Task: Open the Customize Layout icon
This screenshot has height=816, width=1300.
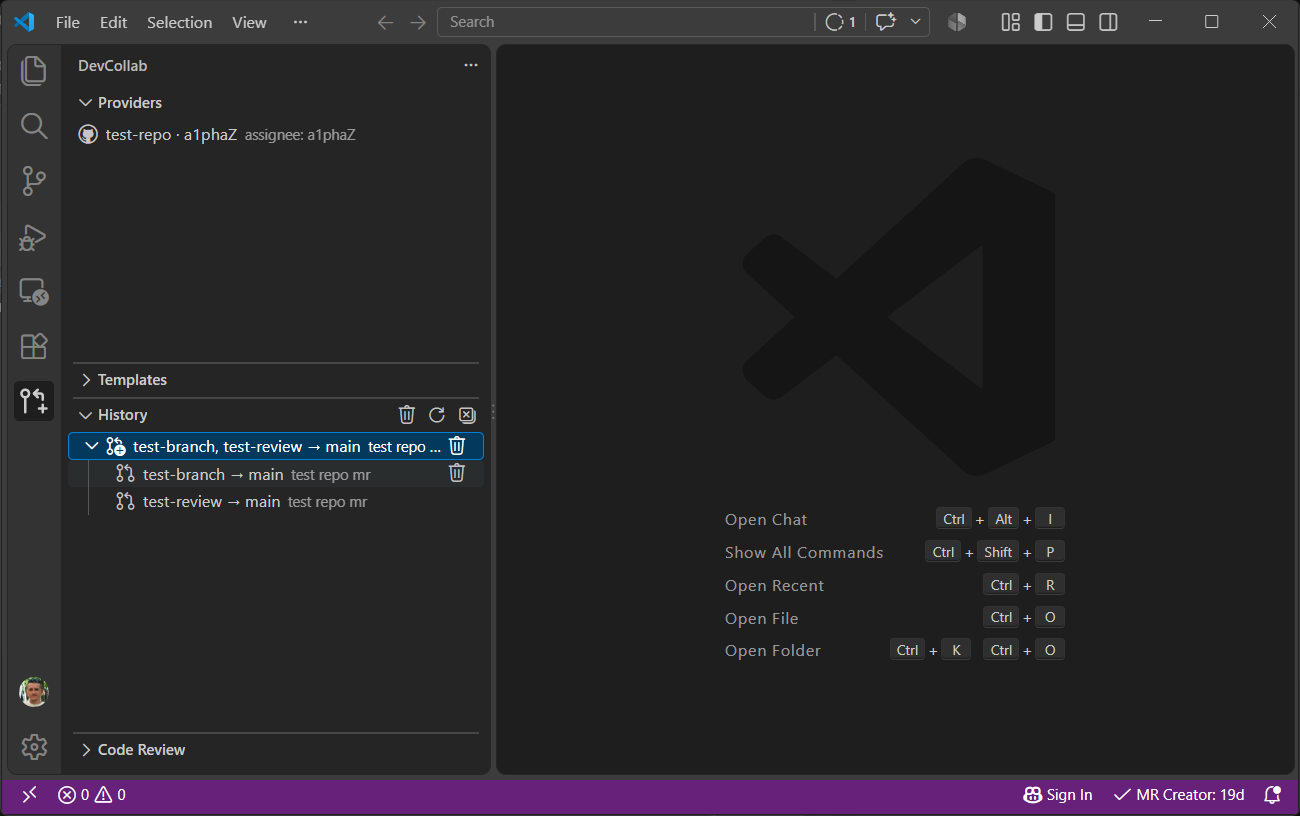Action: pos(1011,22)
